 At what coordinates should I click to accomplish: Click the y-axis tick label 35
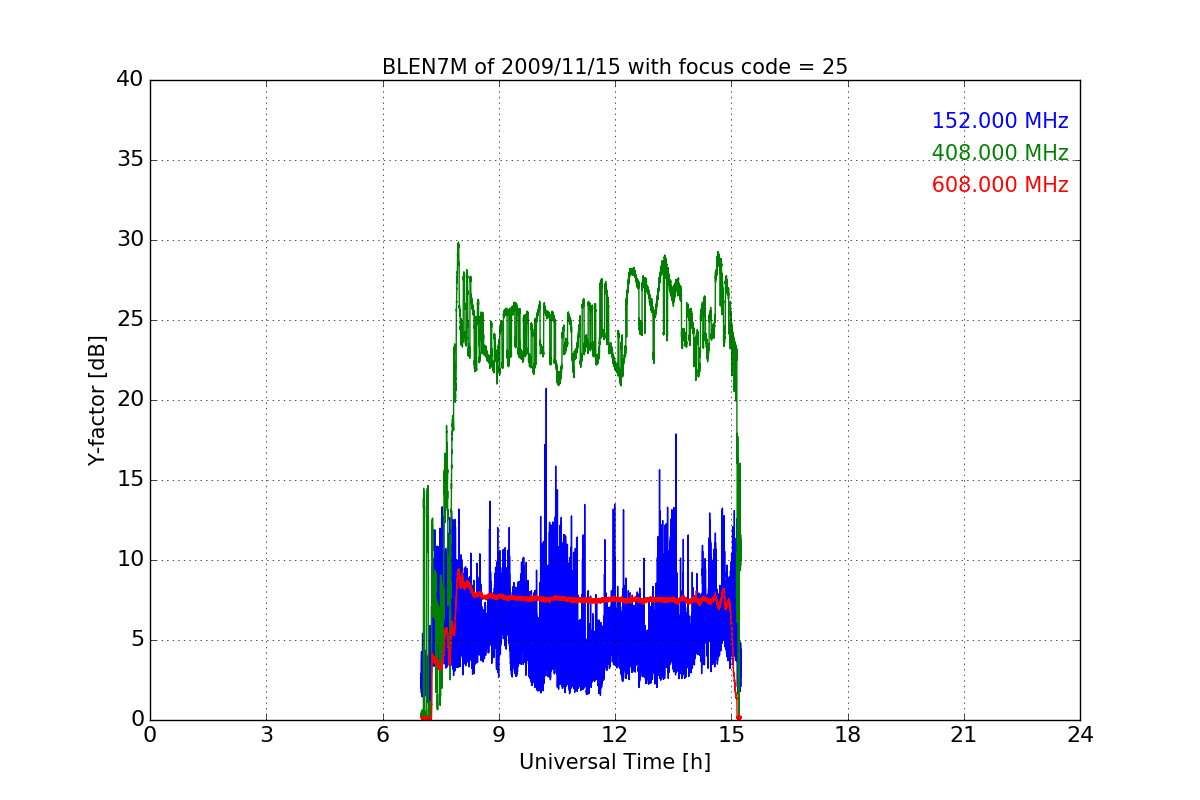pyautogui.click(x=131, y=160)
